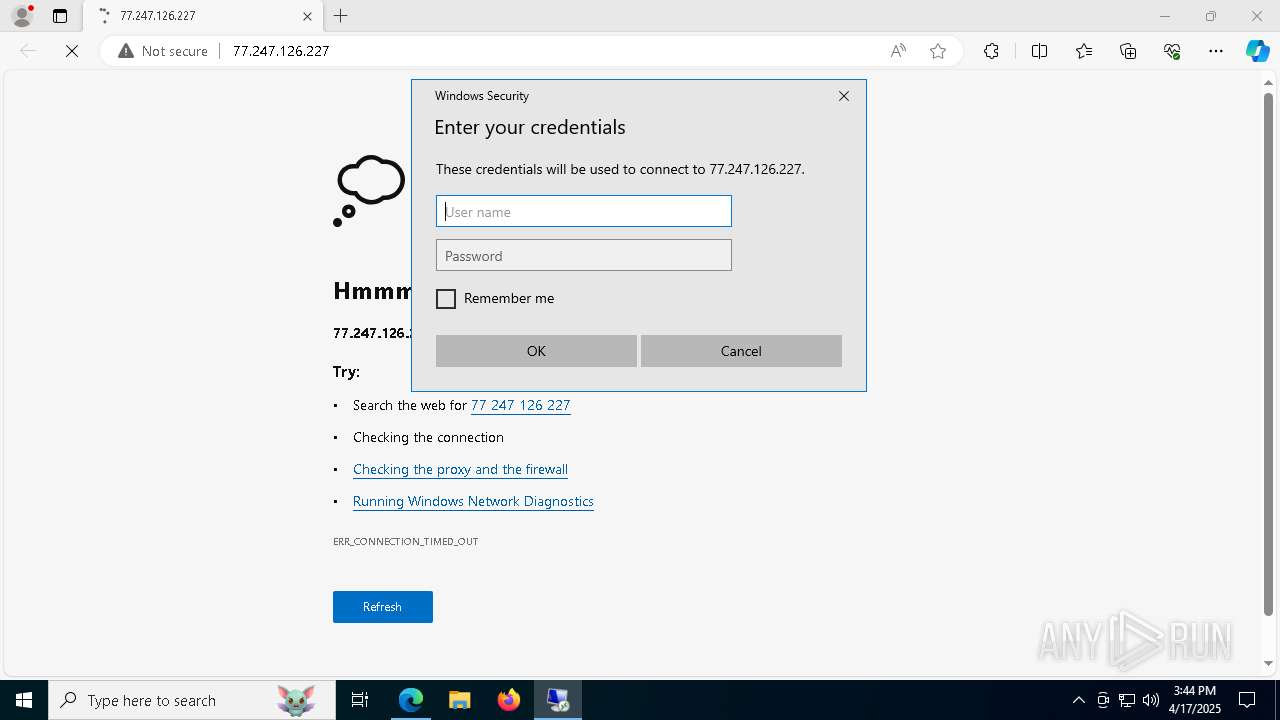Open the notification center icon
This screenshot has height=720, width=1280.
point(1248,700)
